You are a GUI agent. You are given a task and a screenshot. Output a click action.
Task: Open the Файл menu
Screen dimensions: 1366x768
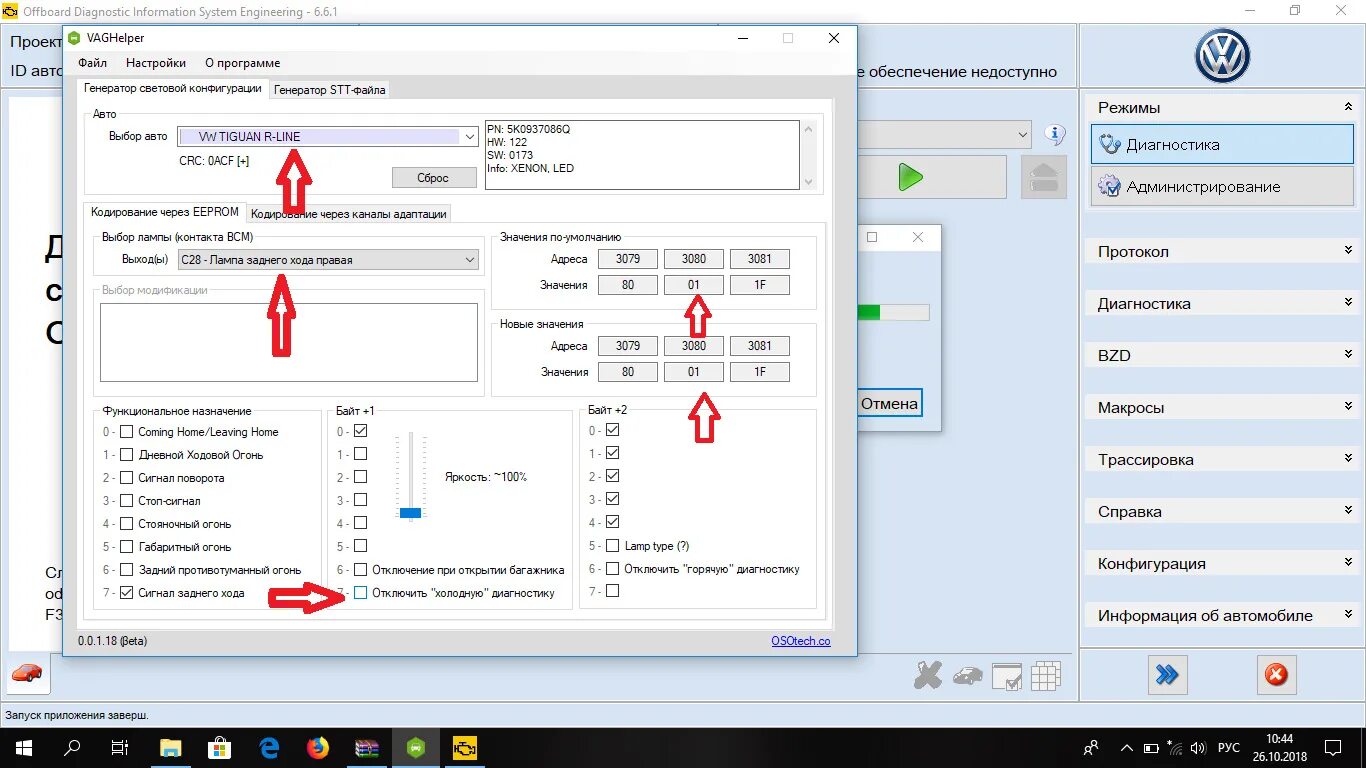(x=93, y=63)
